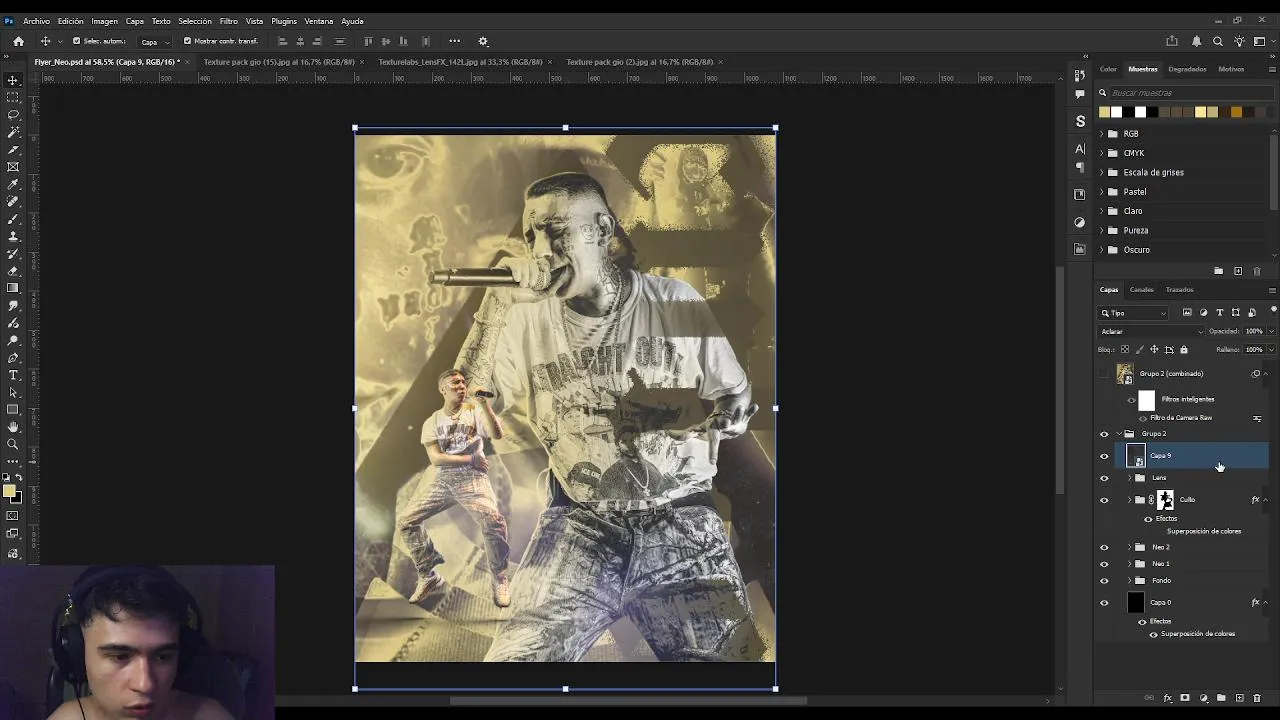Lock all with the padlock icon
The height and width of the screenshot is (720, 1280).
tap(1184, 349)
